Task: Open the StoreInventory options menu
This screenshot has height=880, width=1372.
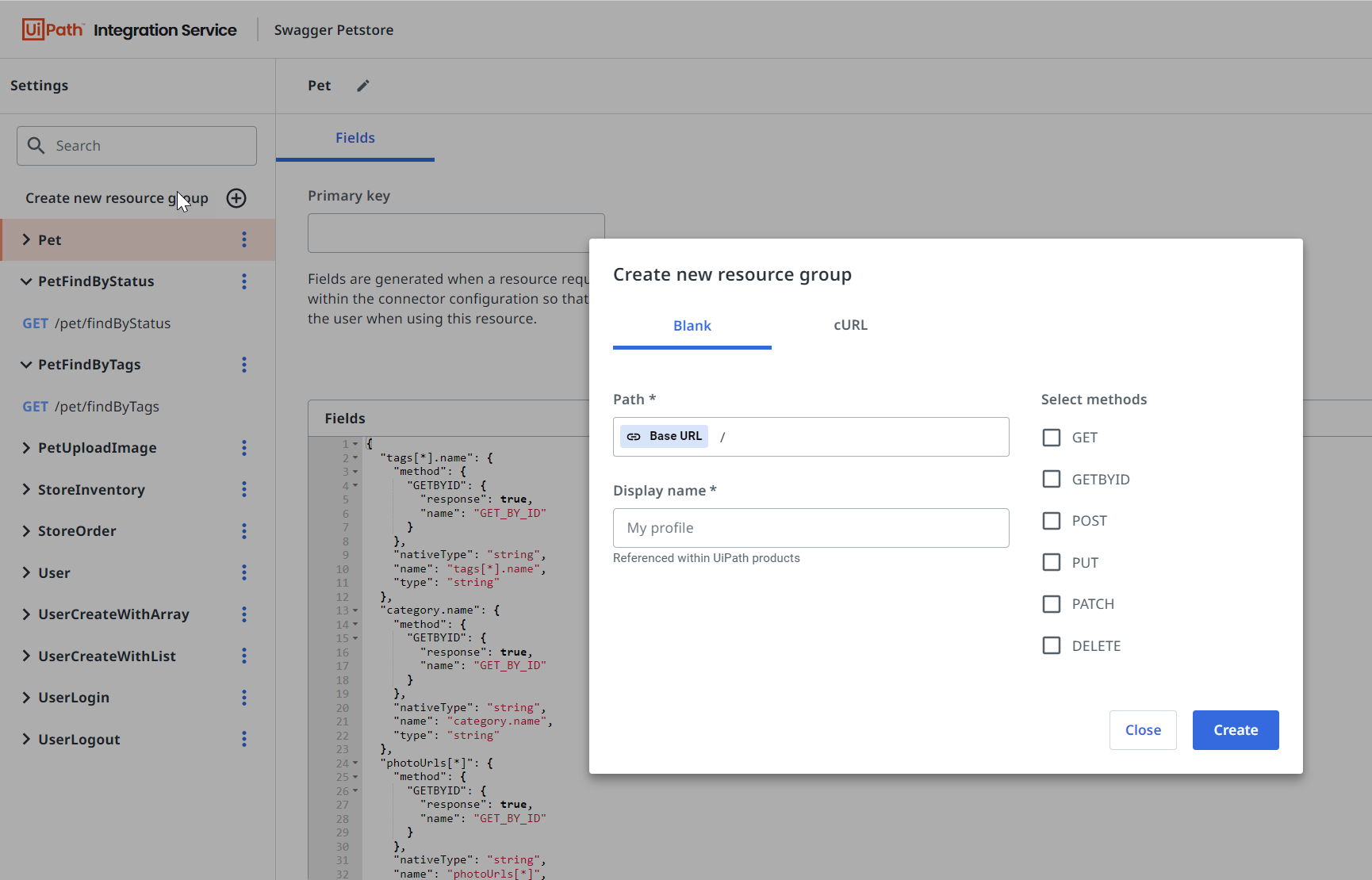Action: pos(244,490)
